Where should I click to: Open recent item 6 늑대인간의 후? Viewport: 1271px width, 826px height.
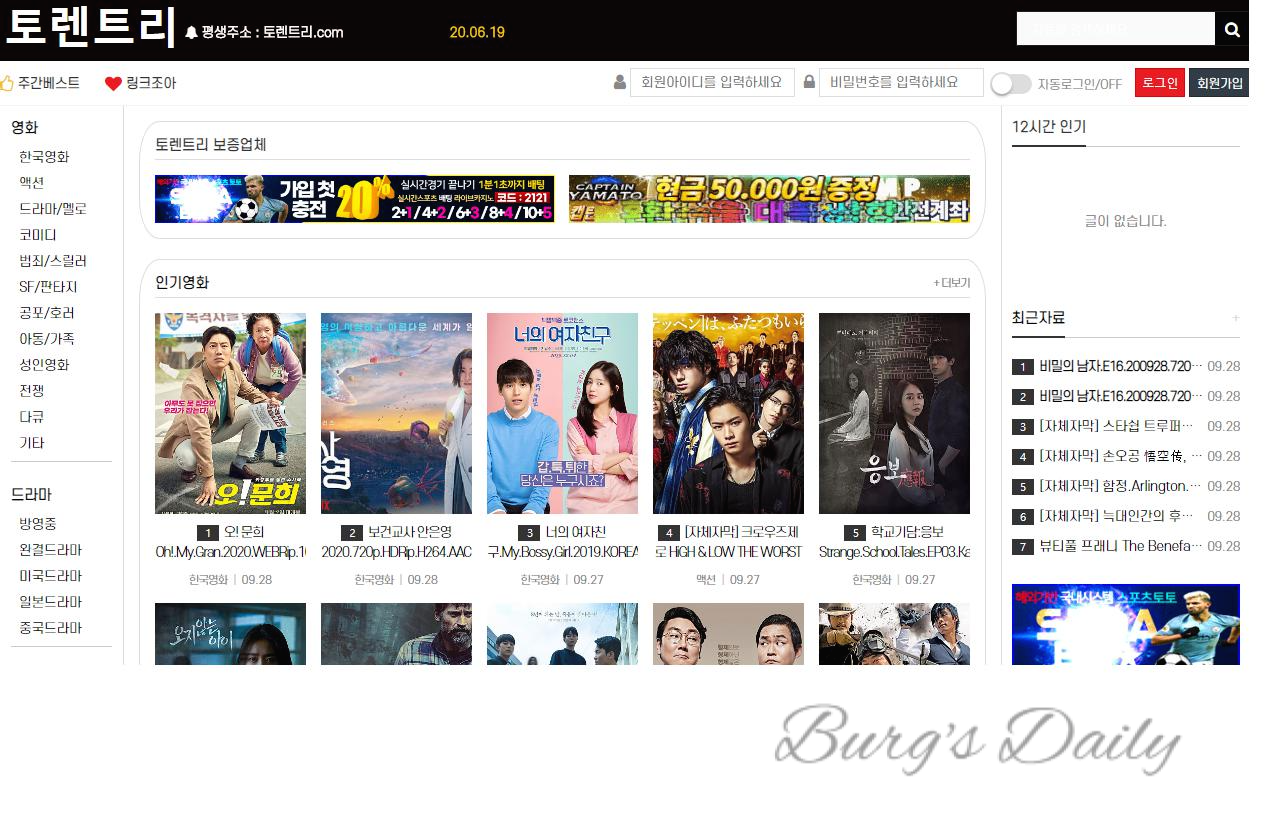tap(1116, 516)
